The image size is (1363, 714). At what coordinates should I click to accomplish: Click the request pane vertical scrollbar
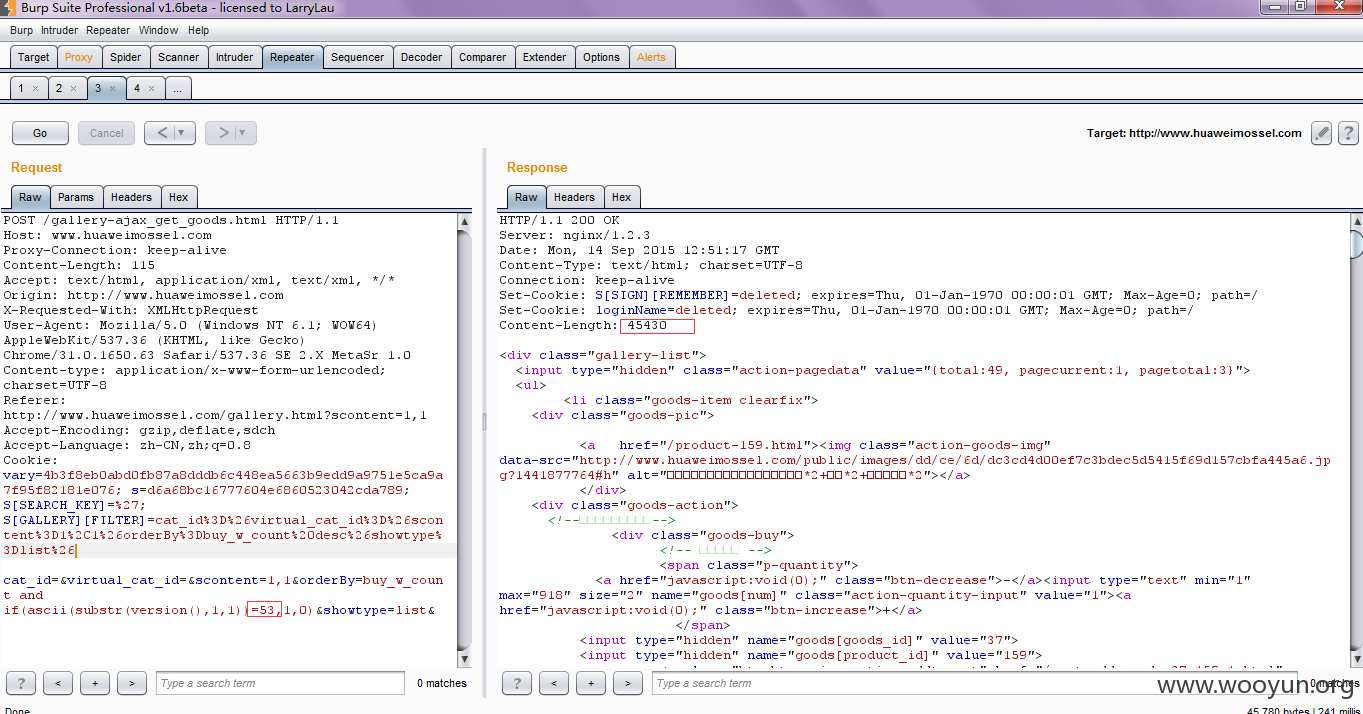[x=464, y=440]
